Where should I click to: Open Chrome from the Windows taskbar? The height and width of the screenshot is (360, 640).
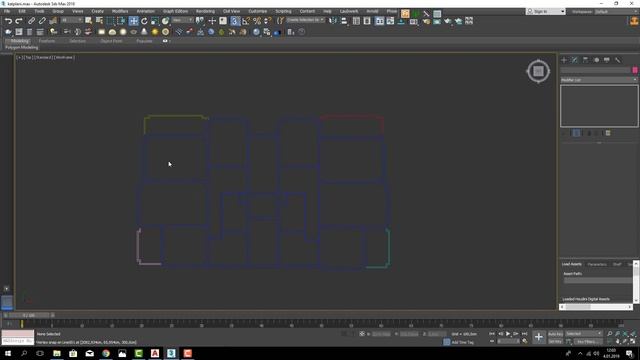[x=106, y=353]
